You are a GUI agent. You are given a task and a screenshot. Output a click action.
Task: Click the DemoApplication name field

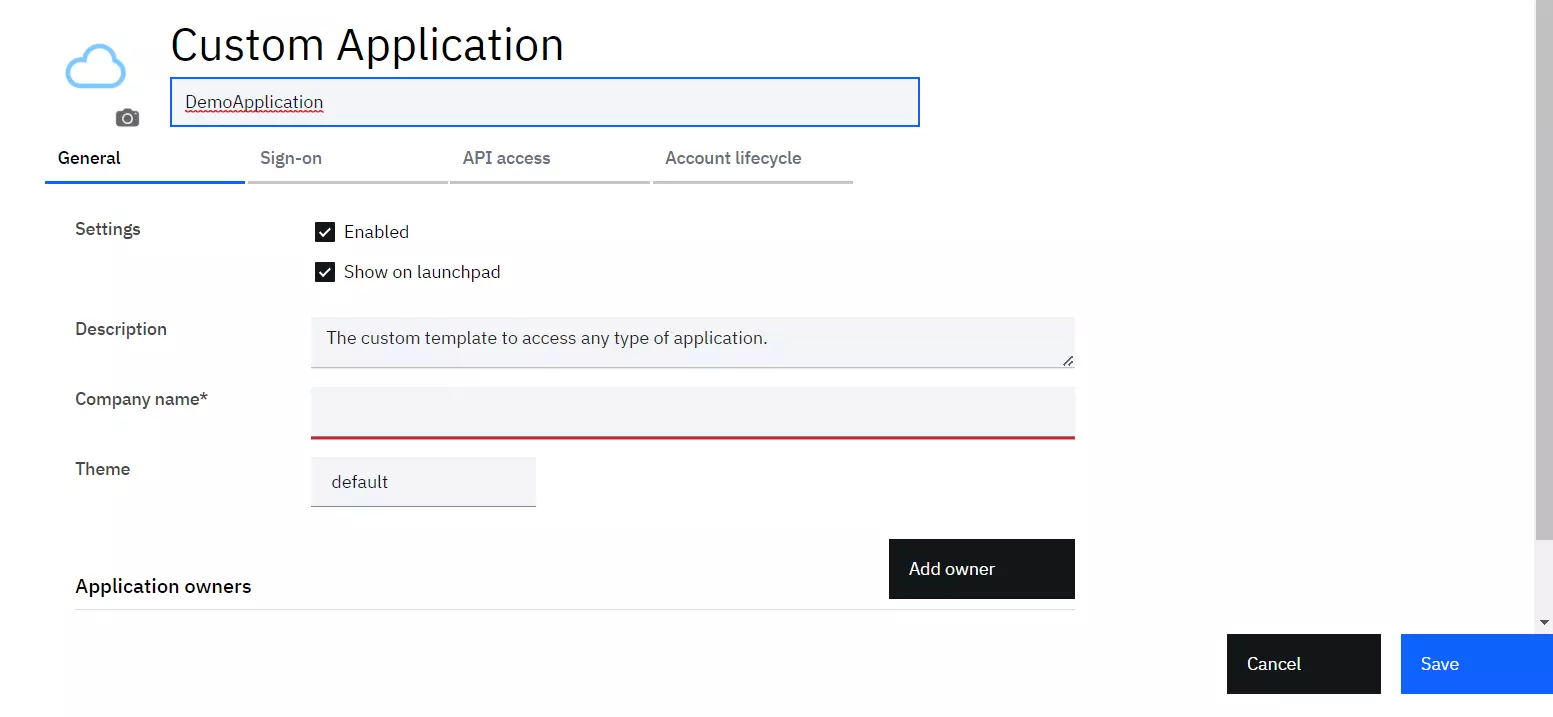544,102
